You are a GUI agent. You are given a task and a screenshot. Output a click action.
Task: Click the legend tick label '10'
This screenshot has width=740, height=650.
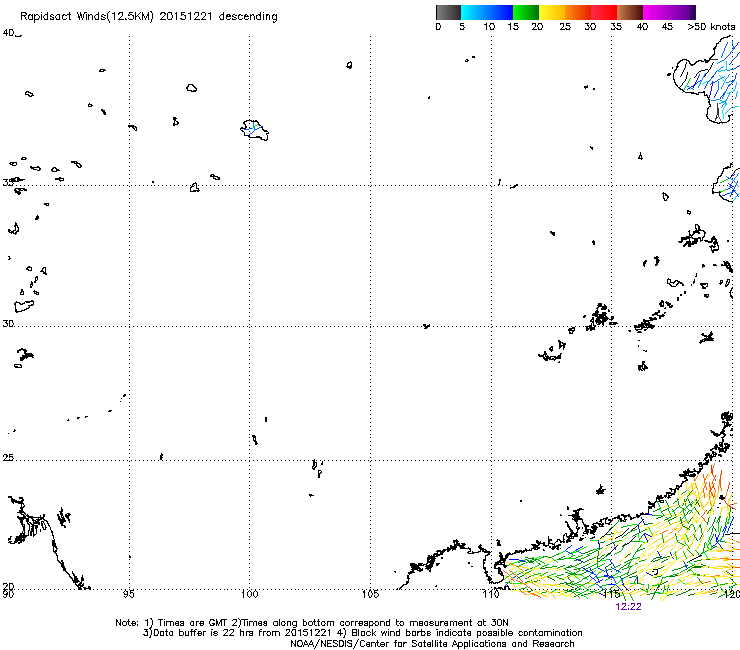489,27
